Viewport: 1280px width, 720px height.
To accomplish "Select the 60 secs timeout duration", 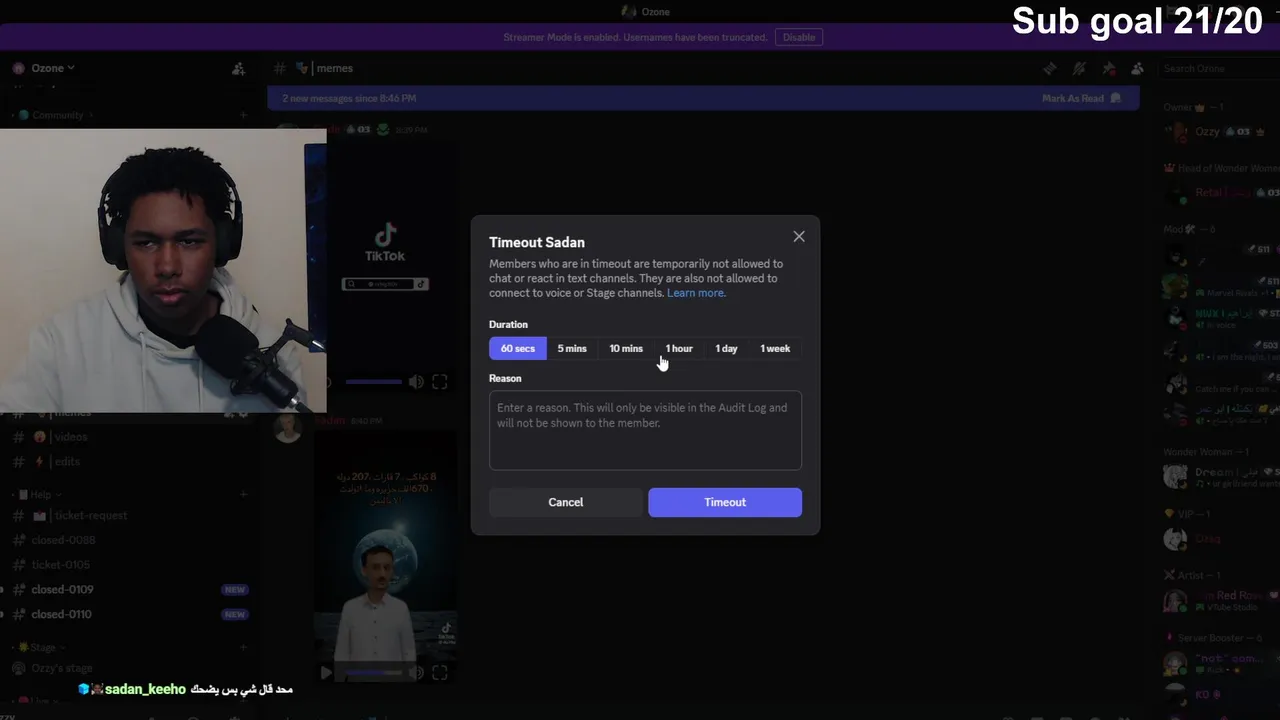I will tap(518, 348).
